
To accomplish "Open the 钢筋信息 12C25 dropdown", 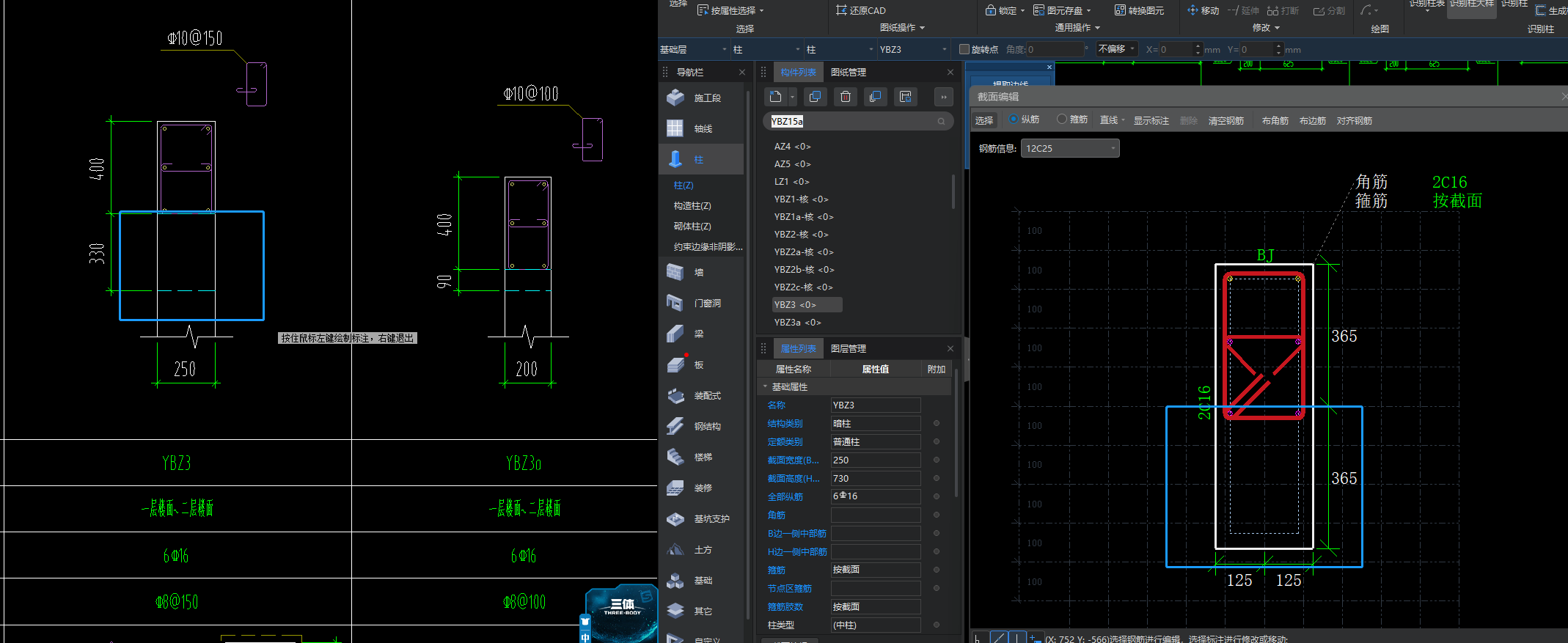I will coord(1070,148).
